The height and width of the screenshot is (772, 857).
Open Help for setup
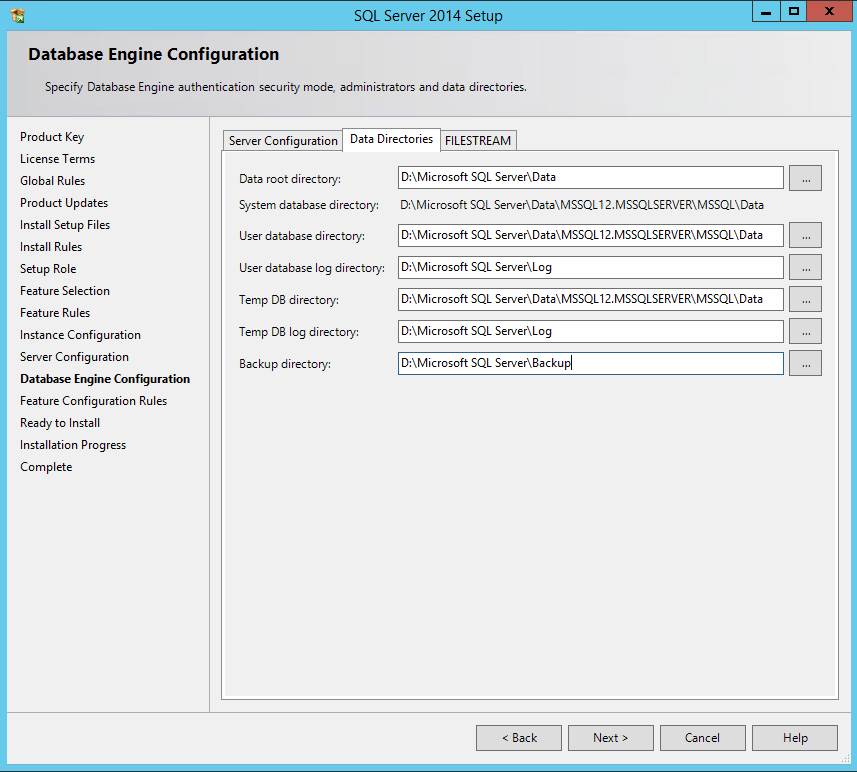(795, 738)
